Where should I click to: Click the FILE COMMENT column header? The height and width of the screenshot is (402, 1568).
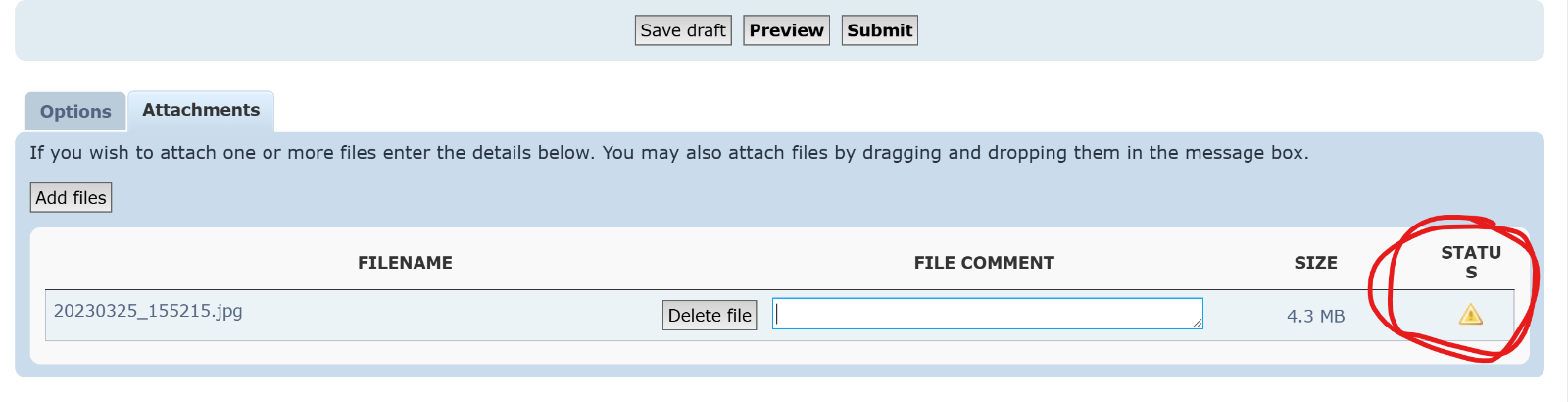click(x=984, y=263)
